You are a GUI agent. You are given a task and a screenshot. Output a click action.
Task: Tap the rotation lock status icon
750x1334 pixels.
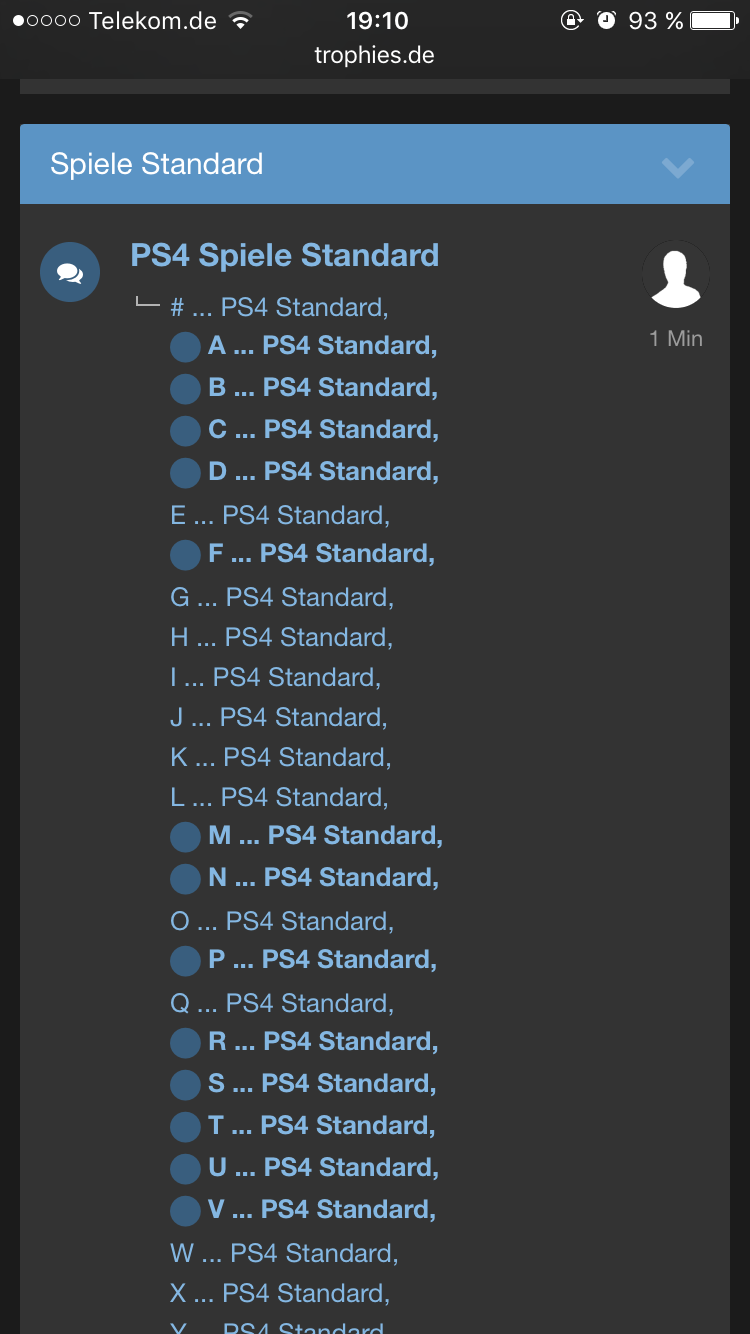(x=571, y=20)
